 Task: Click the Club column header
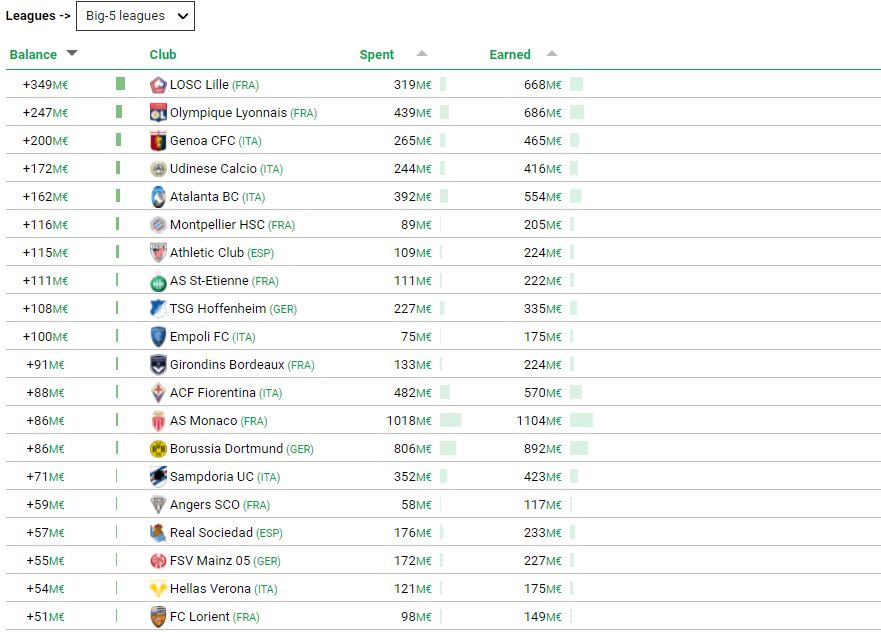tap(163, 55)
